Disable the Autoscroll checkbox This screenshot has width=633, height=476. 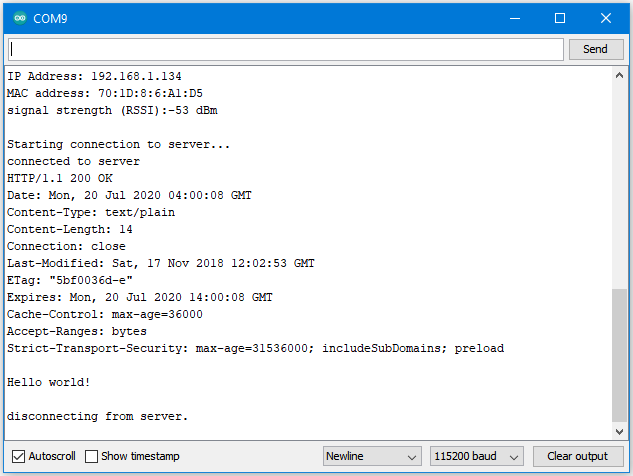pos(18,456)
